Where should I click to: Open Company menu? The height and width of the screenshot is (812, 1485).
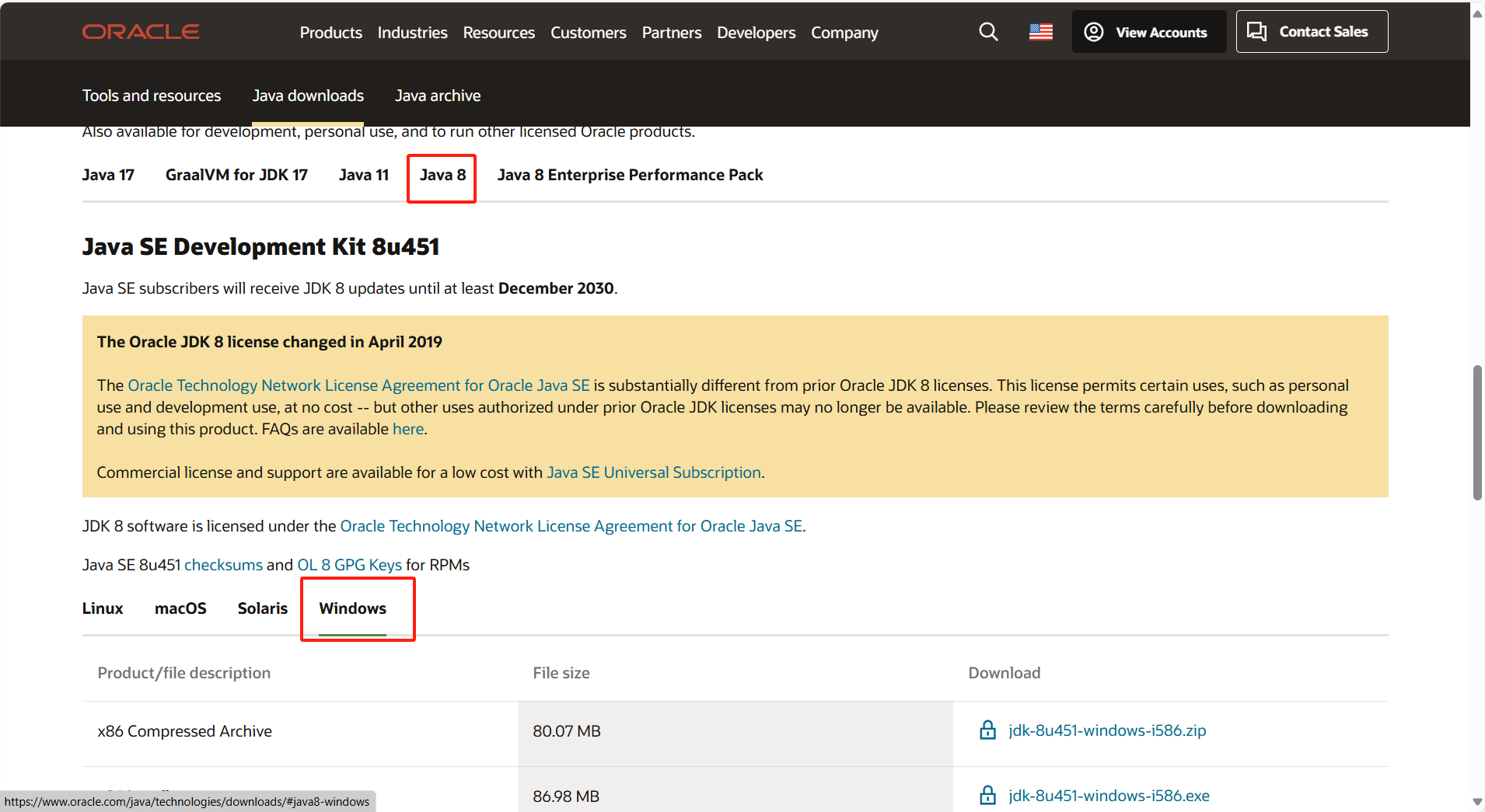(x=844, y=33)
